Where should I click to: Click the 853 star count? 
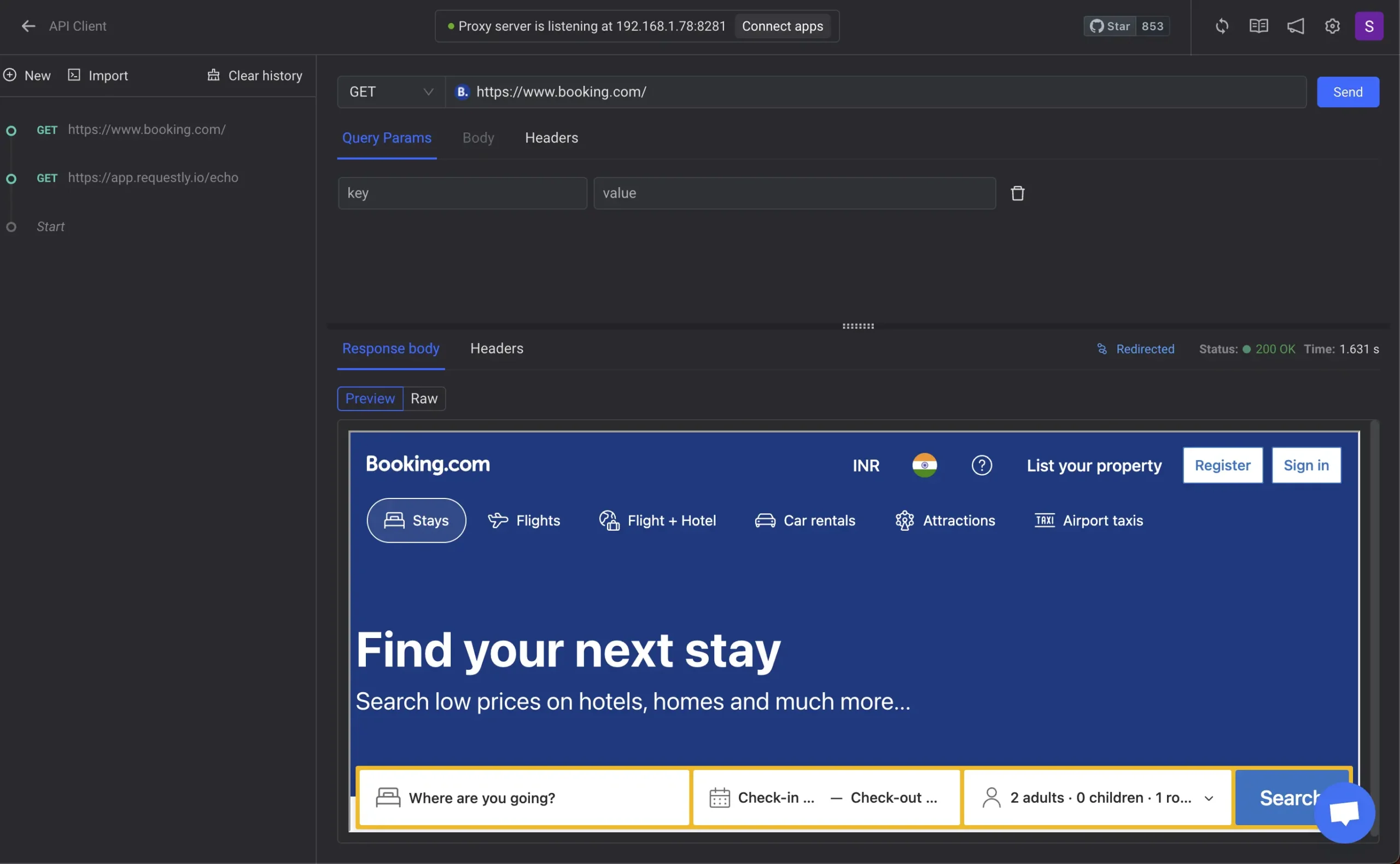[x=1152, y=26]
